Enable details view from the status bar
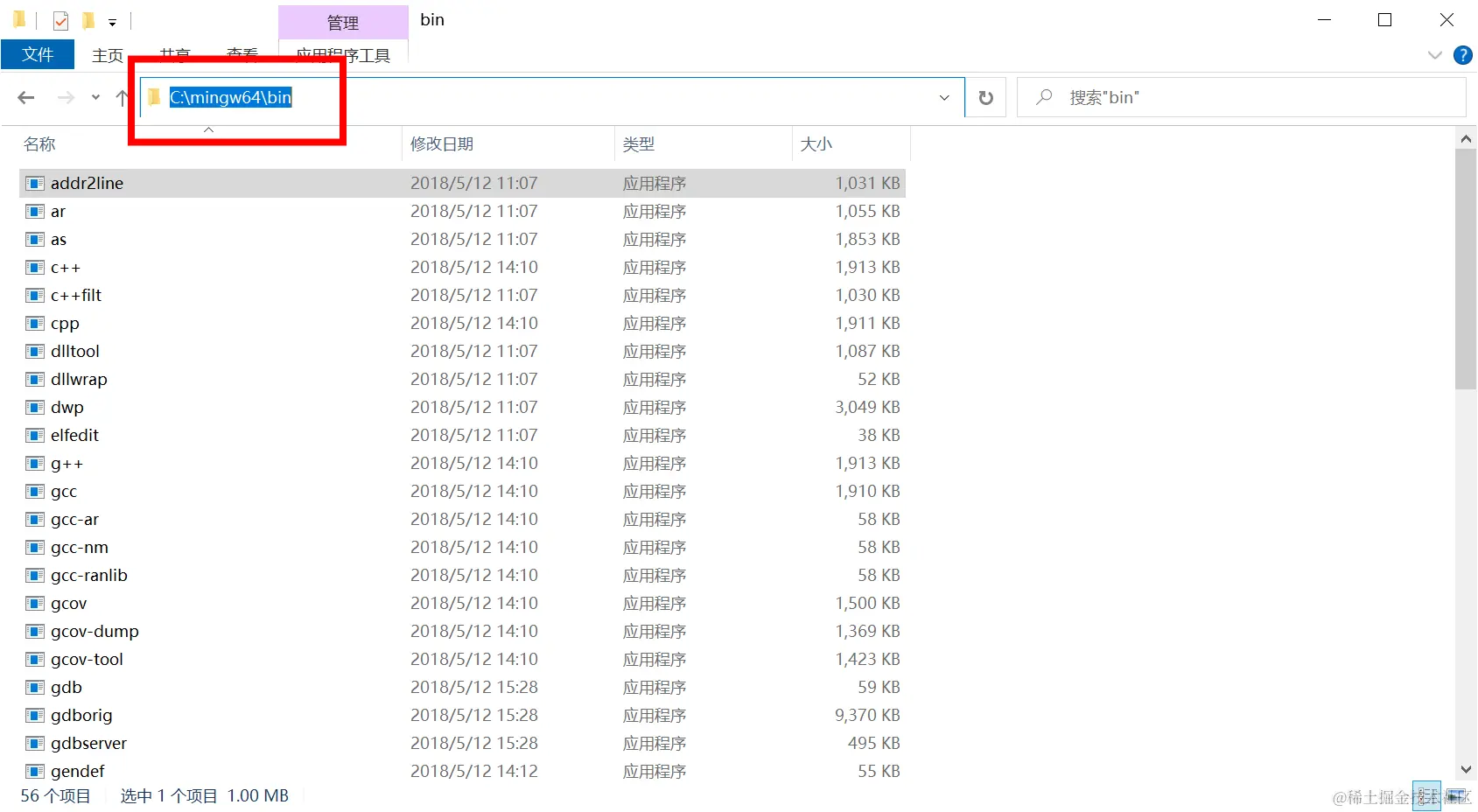1478x812 pixels. point(1427,796)
